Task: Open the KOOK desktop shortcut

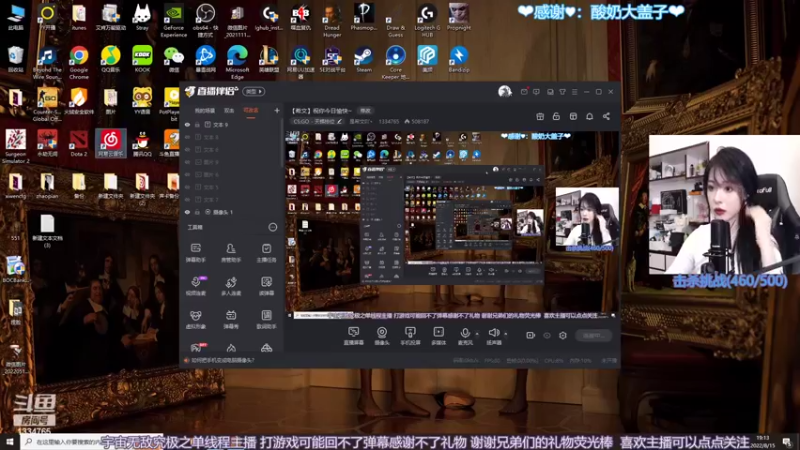Action: 142,59
